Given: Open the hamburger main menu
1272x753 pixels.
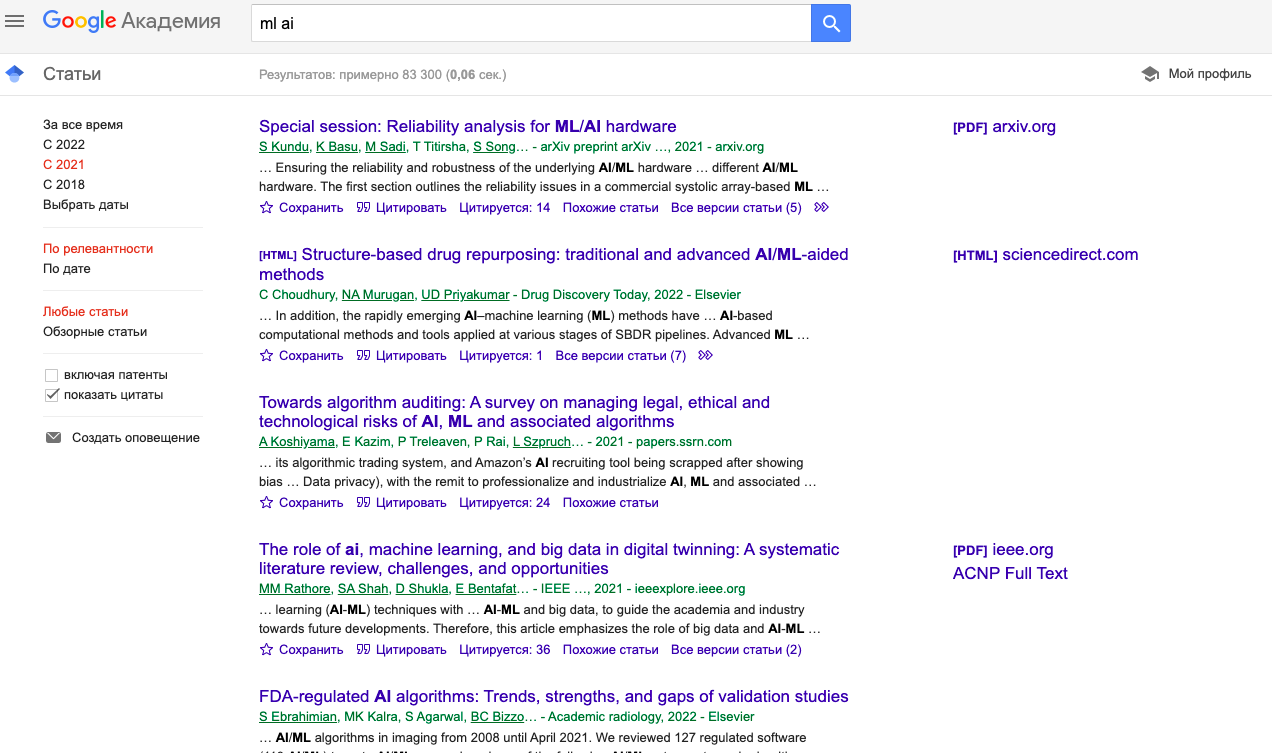Looking at the screenshot, I should tap(14, 21).
